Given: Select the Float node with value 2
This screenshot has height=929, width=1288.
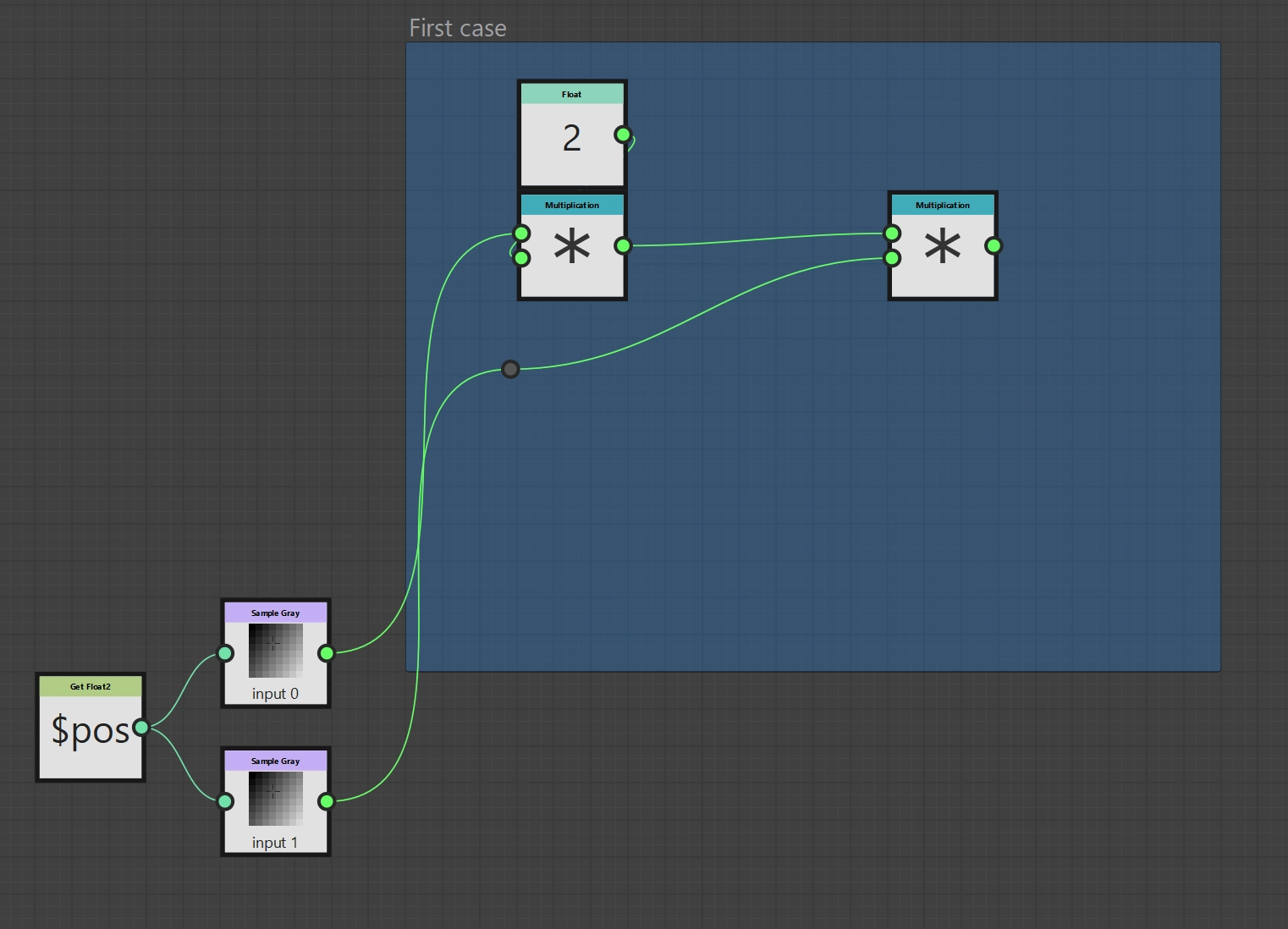Looking at the screenshot, I should [572, 134].
